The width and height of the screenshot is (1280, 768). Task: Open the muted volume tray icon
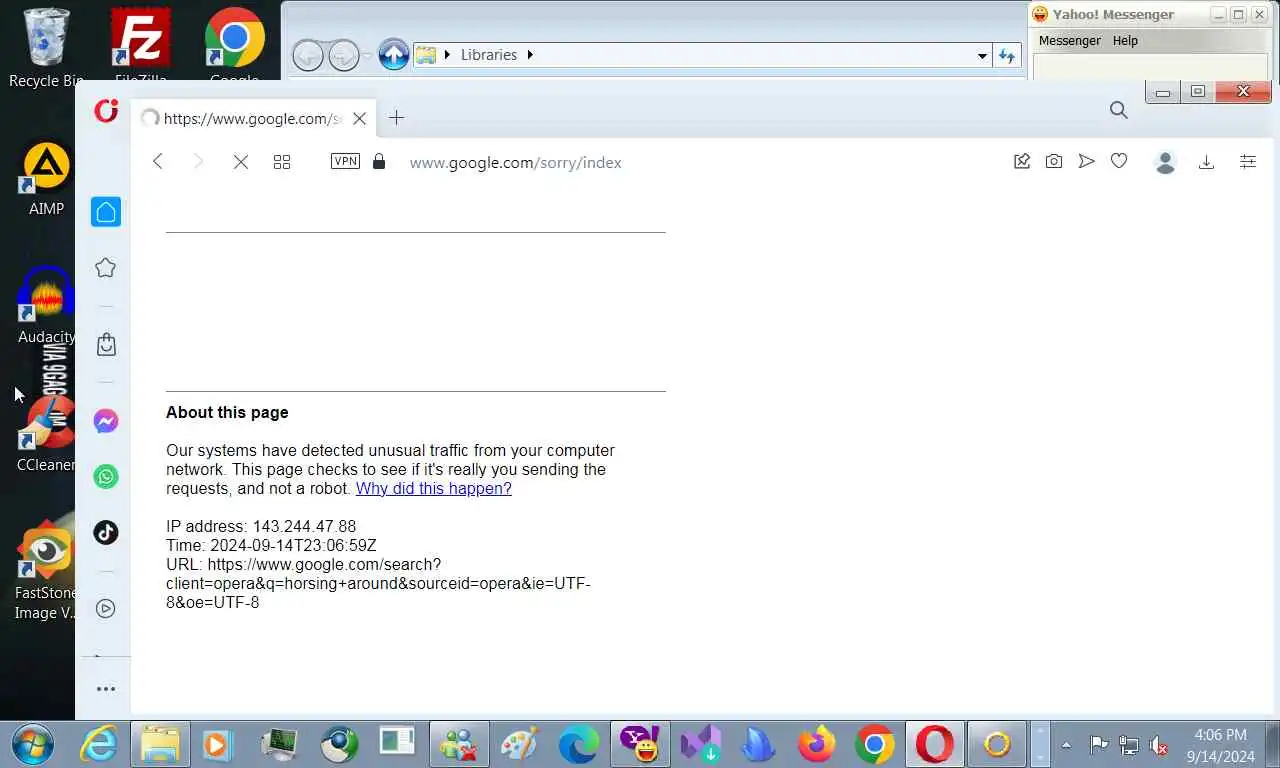pyautogui.click(x=1159, y=745)
